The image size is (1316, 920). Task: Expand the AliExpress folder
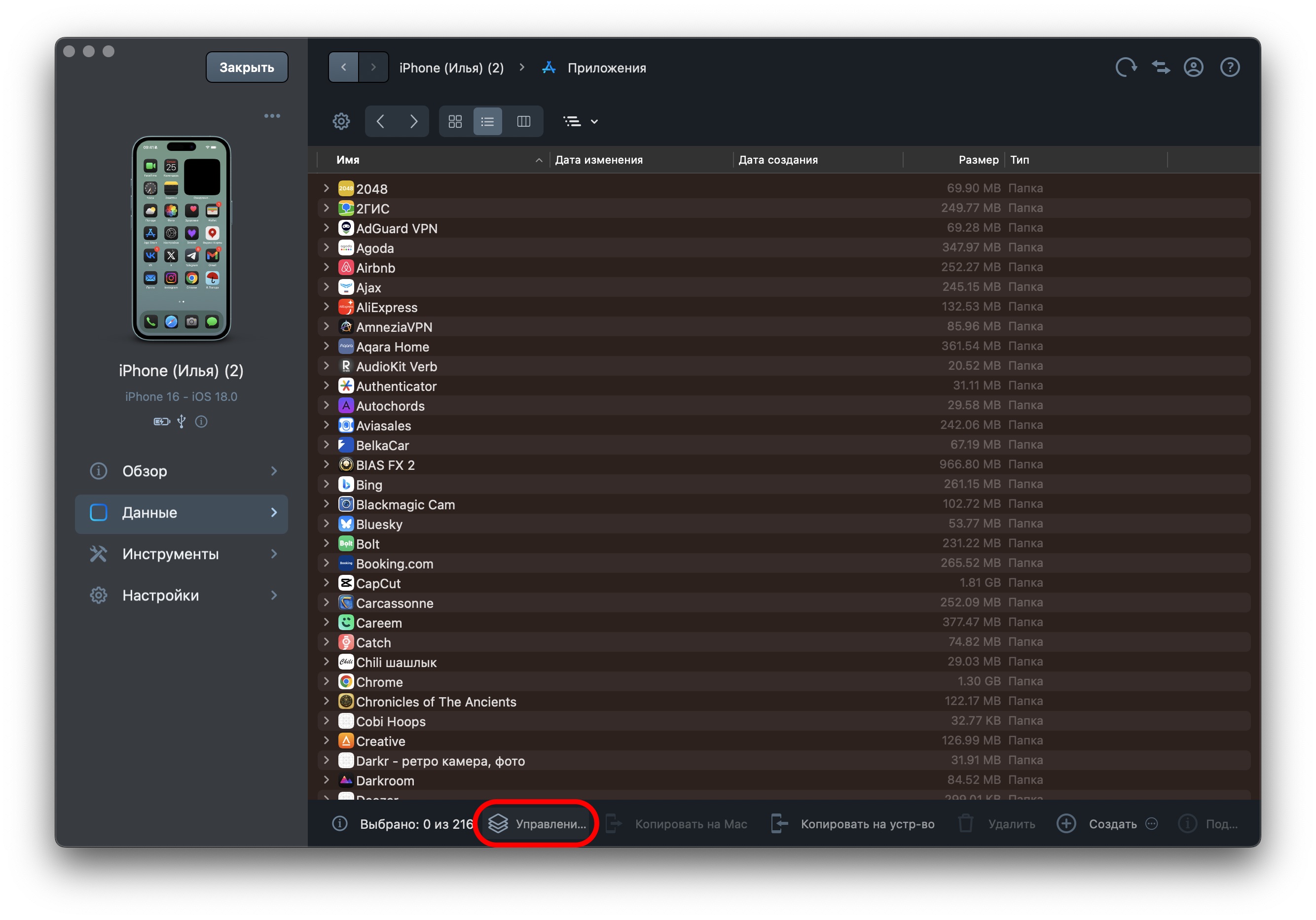tap(326, 307)
